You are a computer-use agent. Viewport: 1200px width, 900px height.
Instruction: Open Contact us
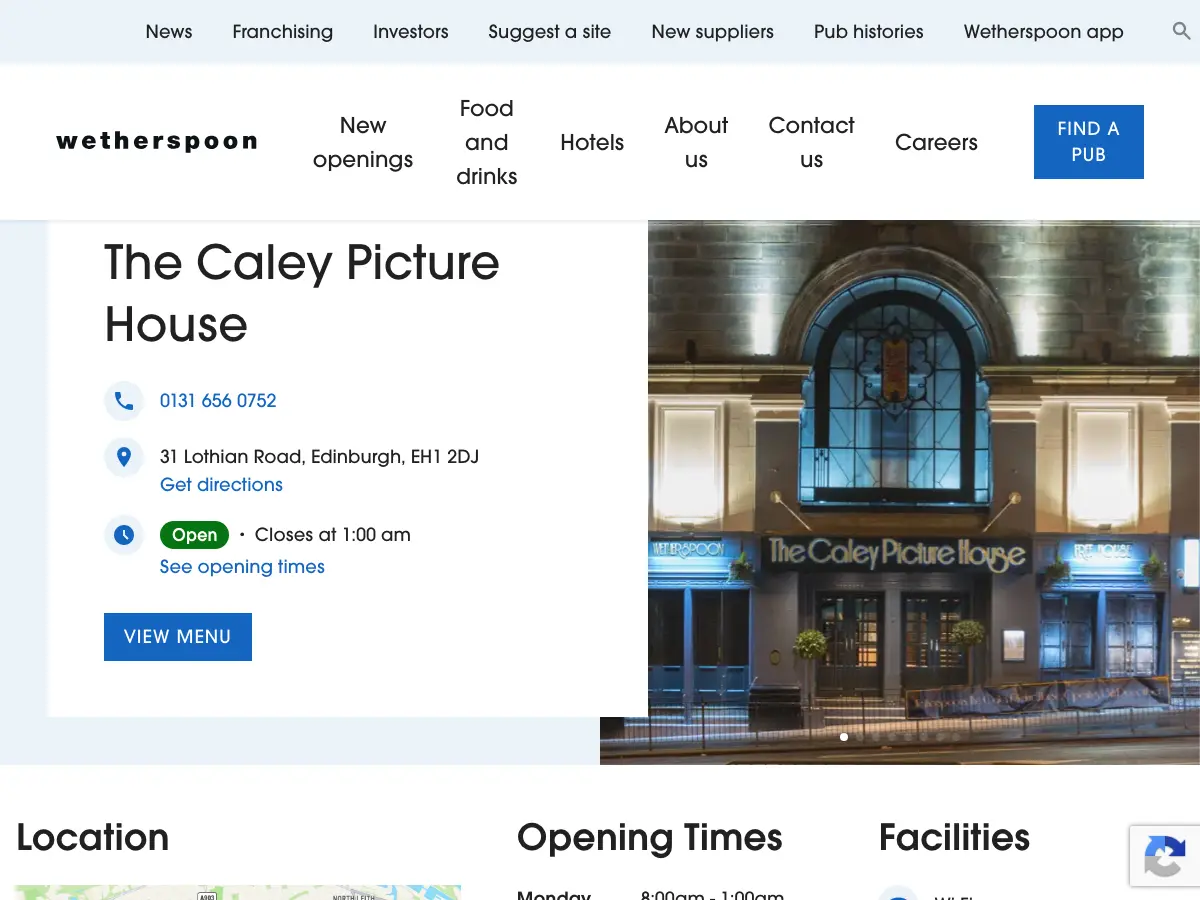812,142
